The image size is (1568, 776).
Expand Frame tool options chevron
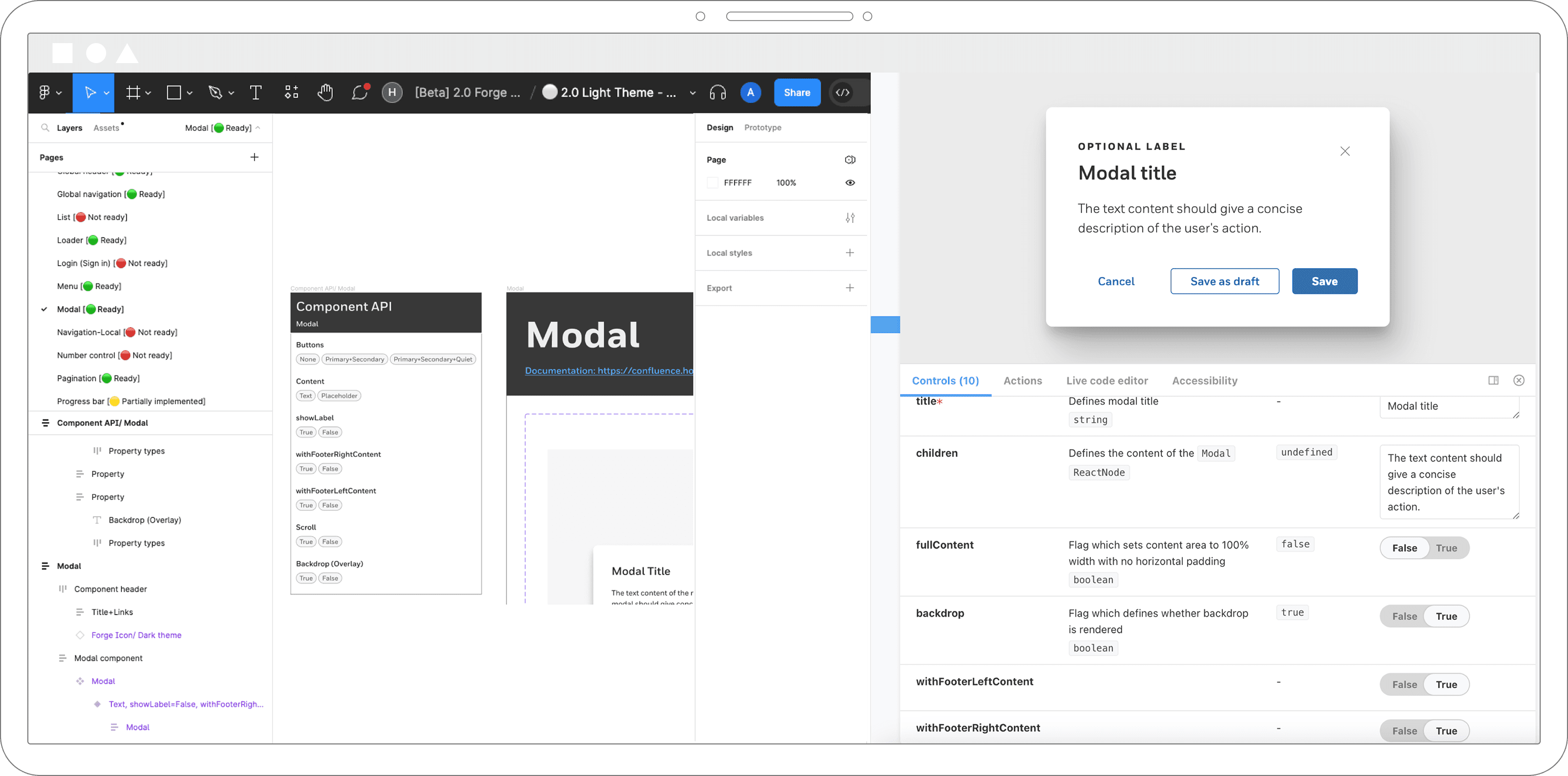click(148, 93)
